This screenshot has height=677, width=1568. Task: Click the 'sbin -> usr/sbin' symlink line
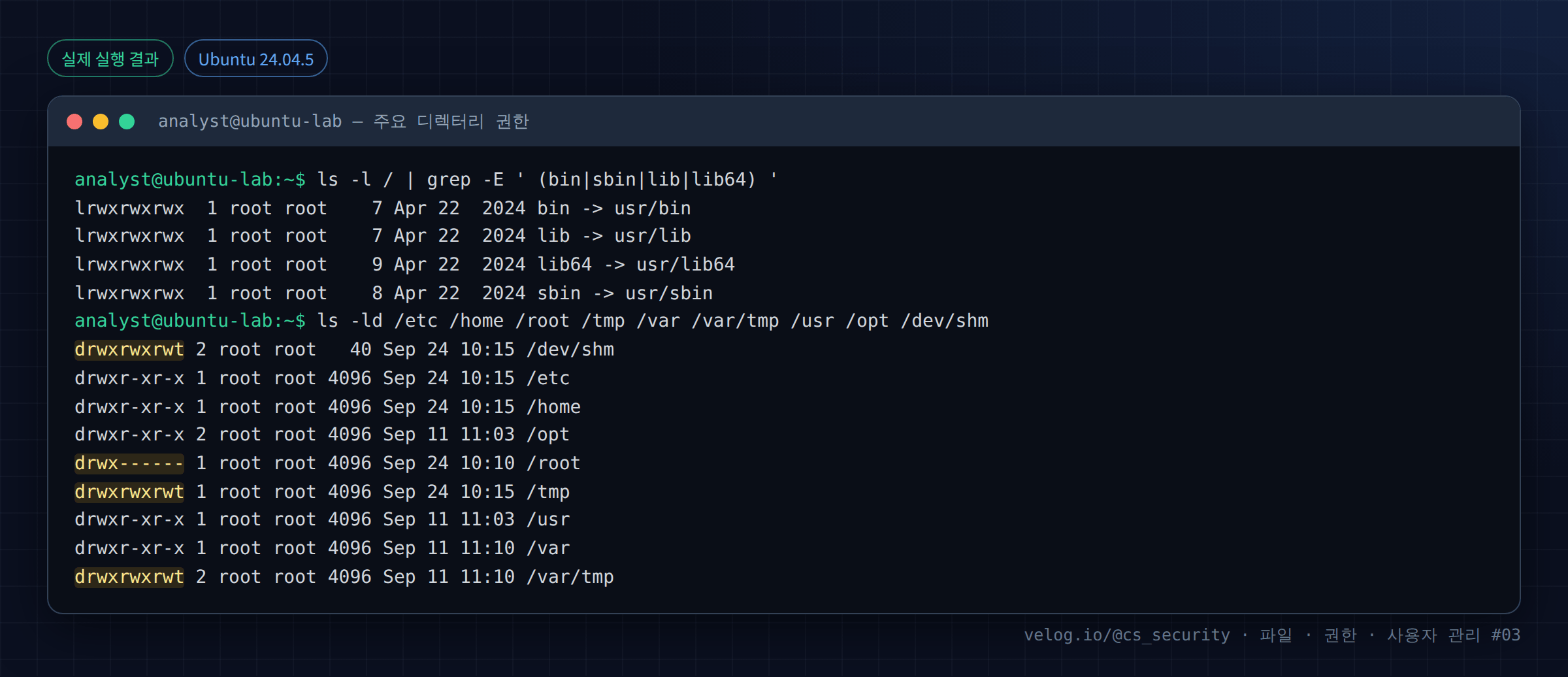(394, 293)
